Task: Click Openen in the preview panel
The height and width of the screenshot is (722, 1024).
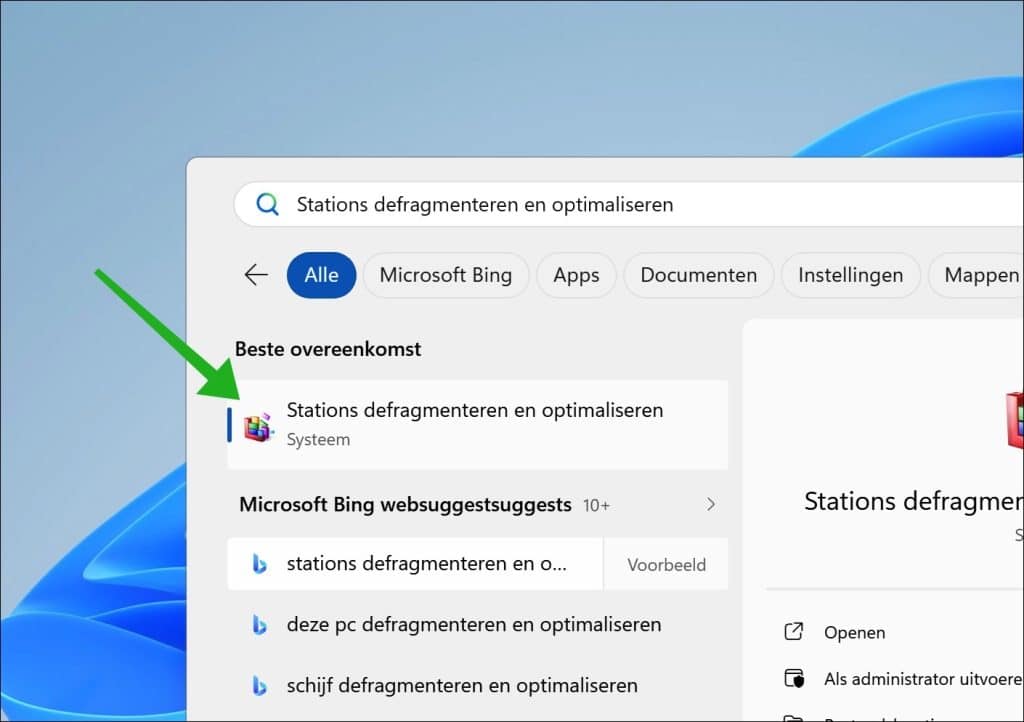Action: 856,632
